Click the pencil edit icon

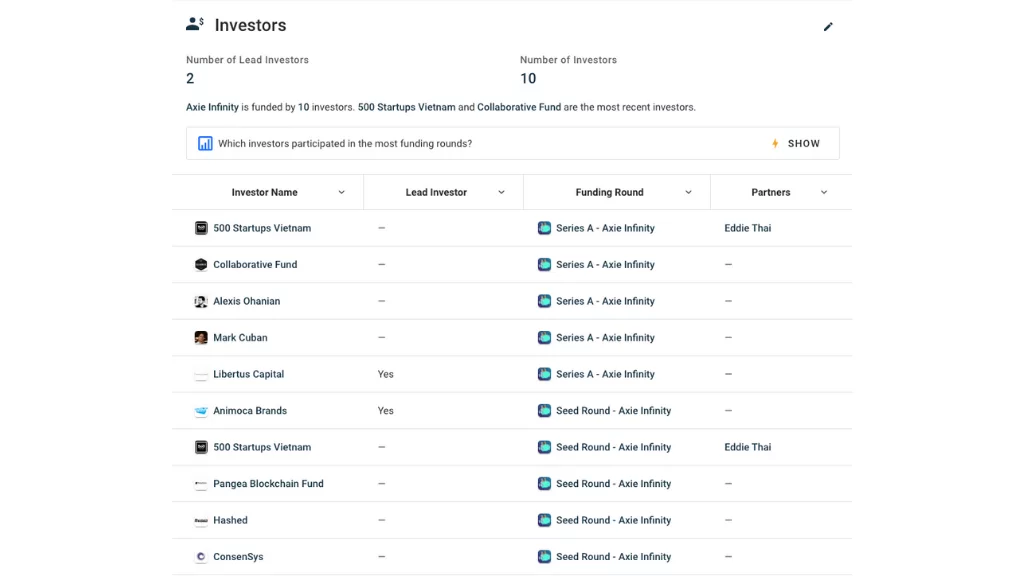click(828, 27)
